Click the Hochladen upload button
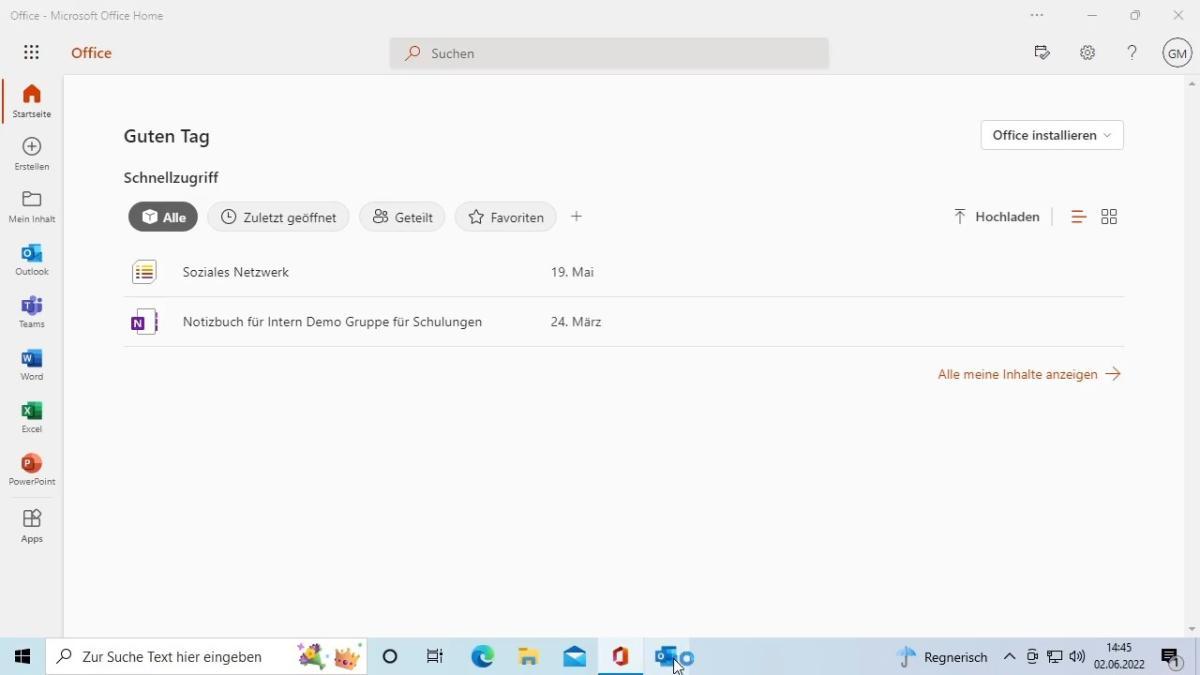The width and height of the screenshot is (1200, 675). click(996, 217)
